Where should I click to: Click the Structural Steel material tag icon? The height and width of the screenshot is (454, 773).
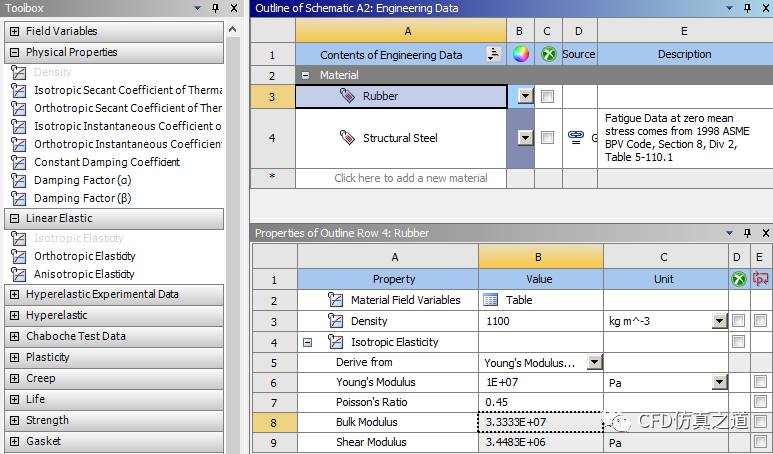point(348,138)
